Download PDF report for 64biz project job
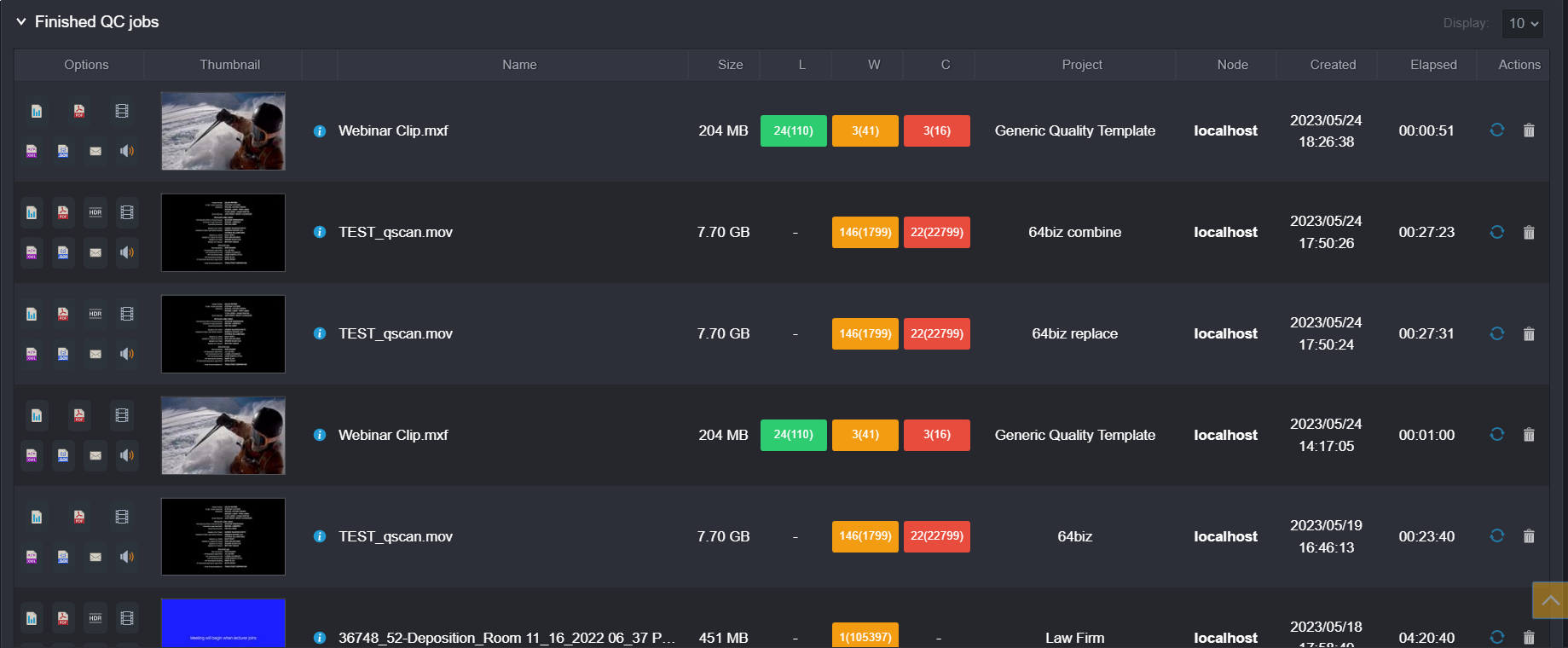Image resolution: width=1568 pixels, height=648 pixels. tap(79, 517)
